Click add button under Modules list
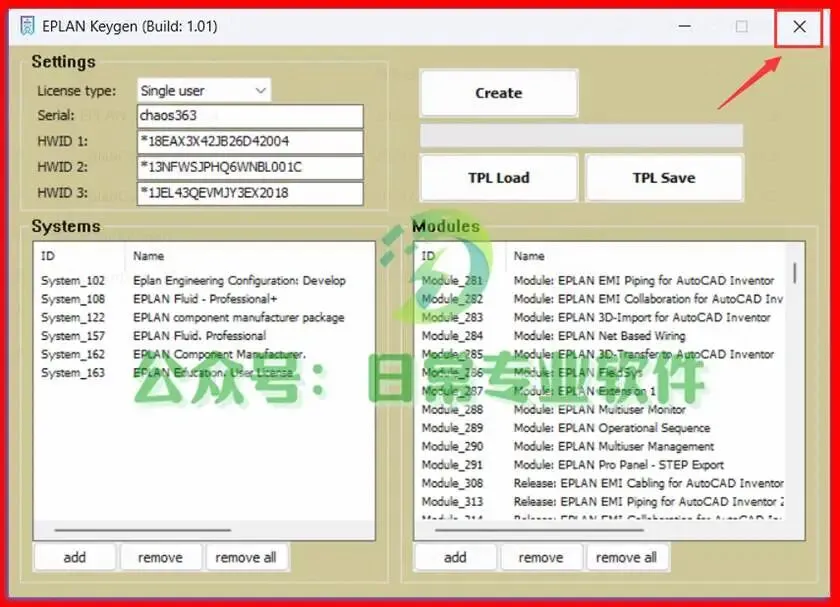 tap(455, 557)
